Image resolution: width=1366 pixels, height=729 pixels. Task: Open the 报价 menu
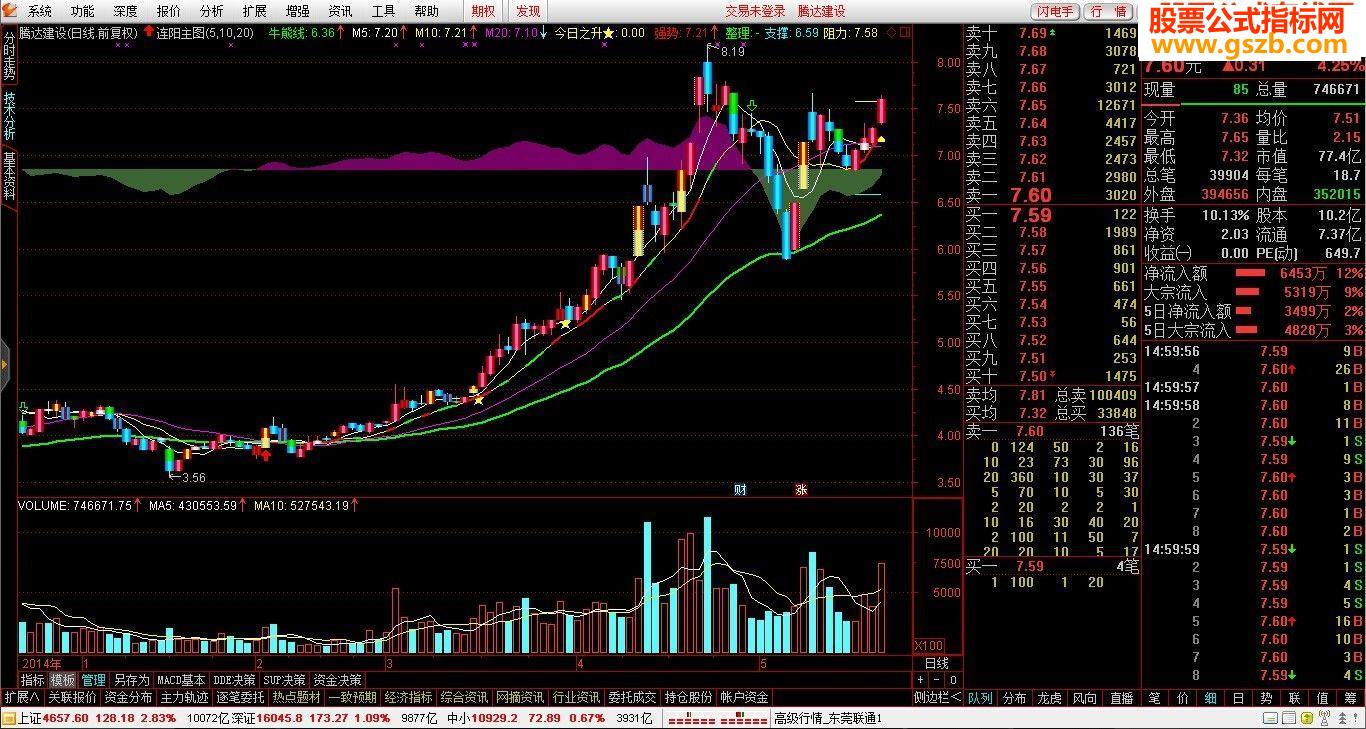pyautogui.click(x=169, y=11)
